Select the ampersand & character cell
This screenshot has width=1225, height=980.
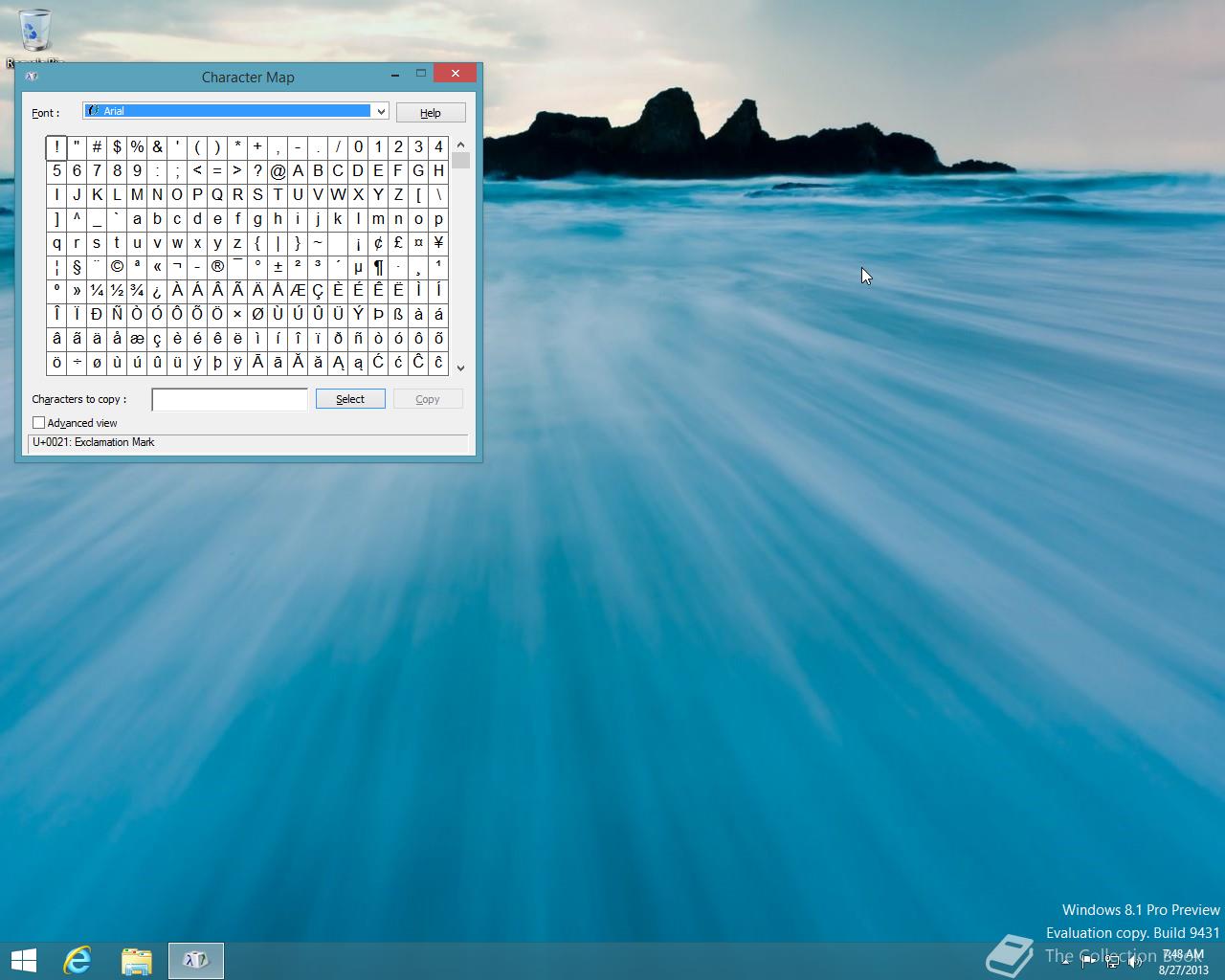click(157, 147)
